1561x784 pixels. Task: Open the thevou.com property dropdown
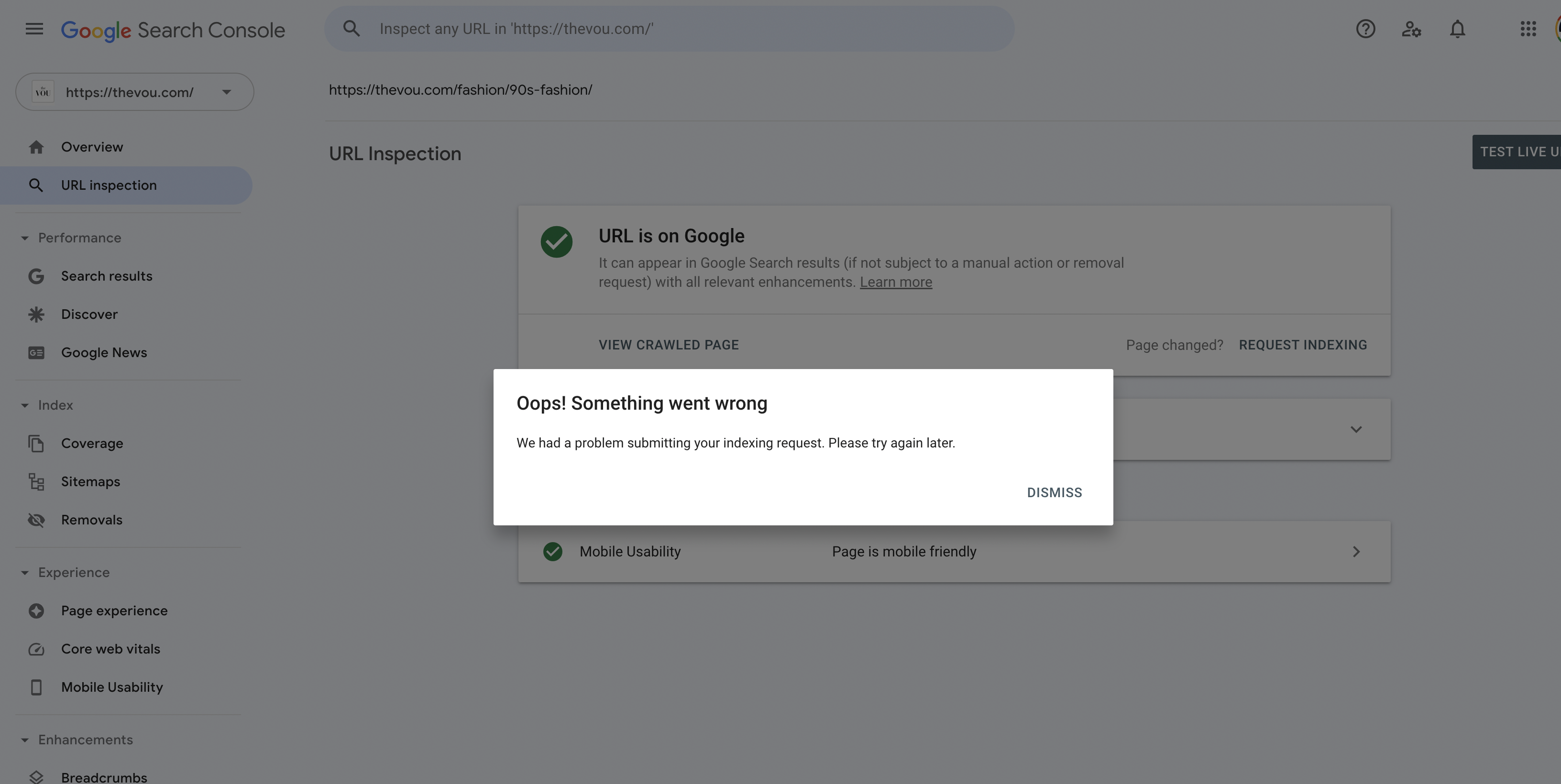134,92
